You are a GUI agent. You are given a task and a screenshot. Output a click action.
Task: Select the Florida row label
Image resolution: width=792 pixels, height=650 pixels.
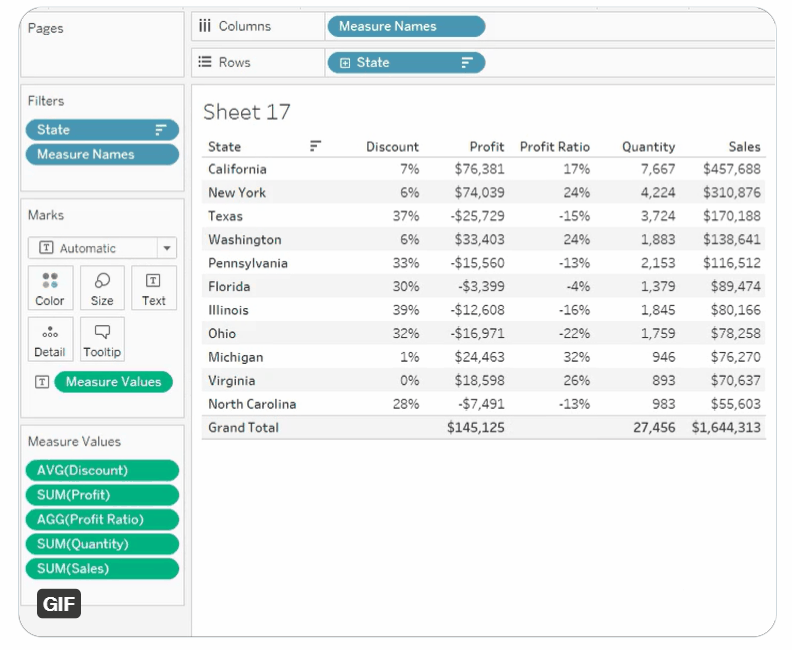[229, 287]
